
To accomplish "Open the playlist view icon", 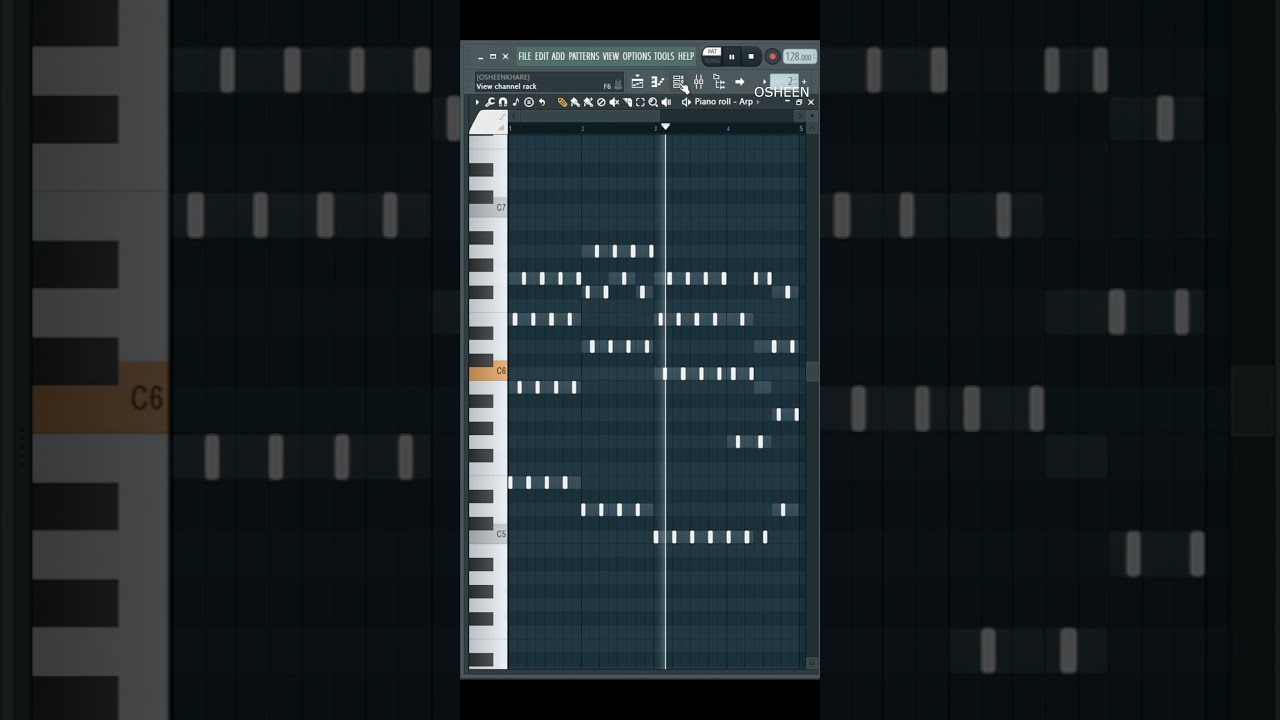I will 637,82.
